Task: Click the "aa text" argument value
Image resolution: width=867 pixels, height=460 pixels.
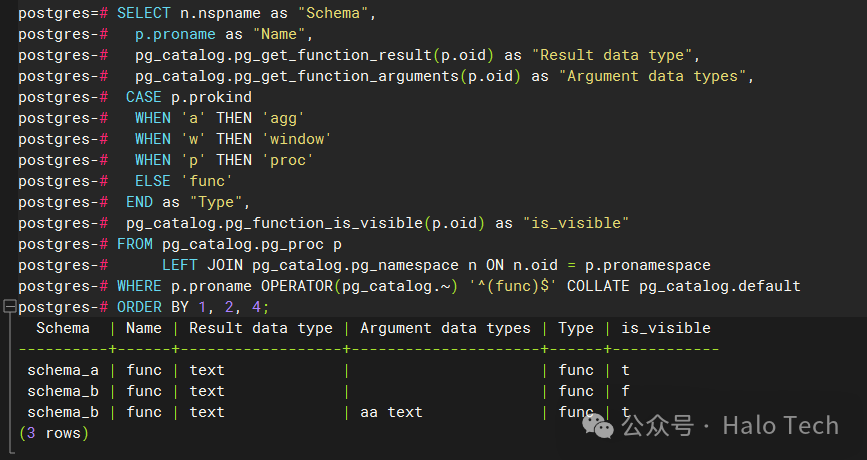Action: 391,412
